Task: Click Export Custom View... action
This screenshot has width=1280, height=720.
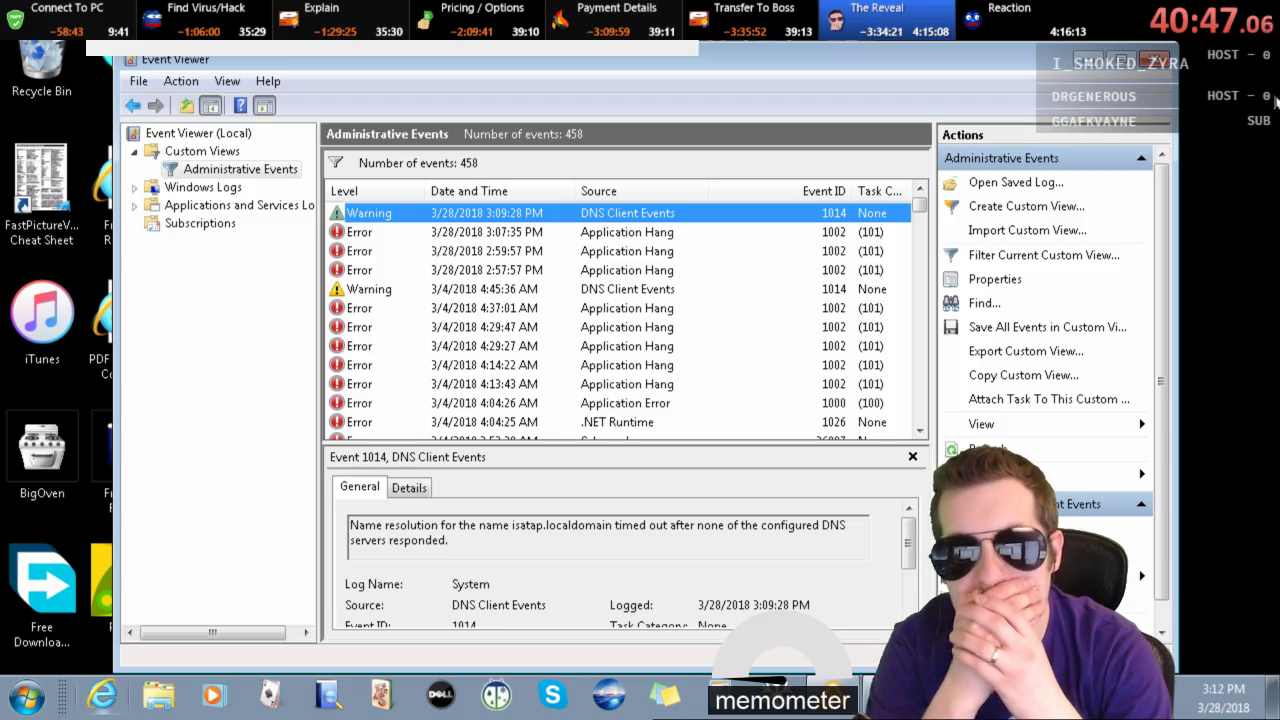Action: click(x=1026, y=351)
